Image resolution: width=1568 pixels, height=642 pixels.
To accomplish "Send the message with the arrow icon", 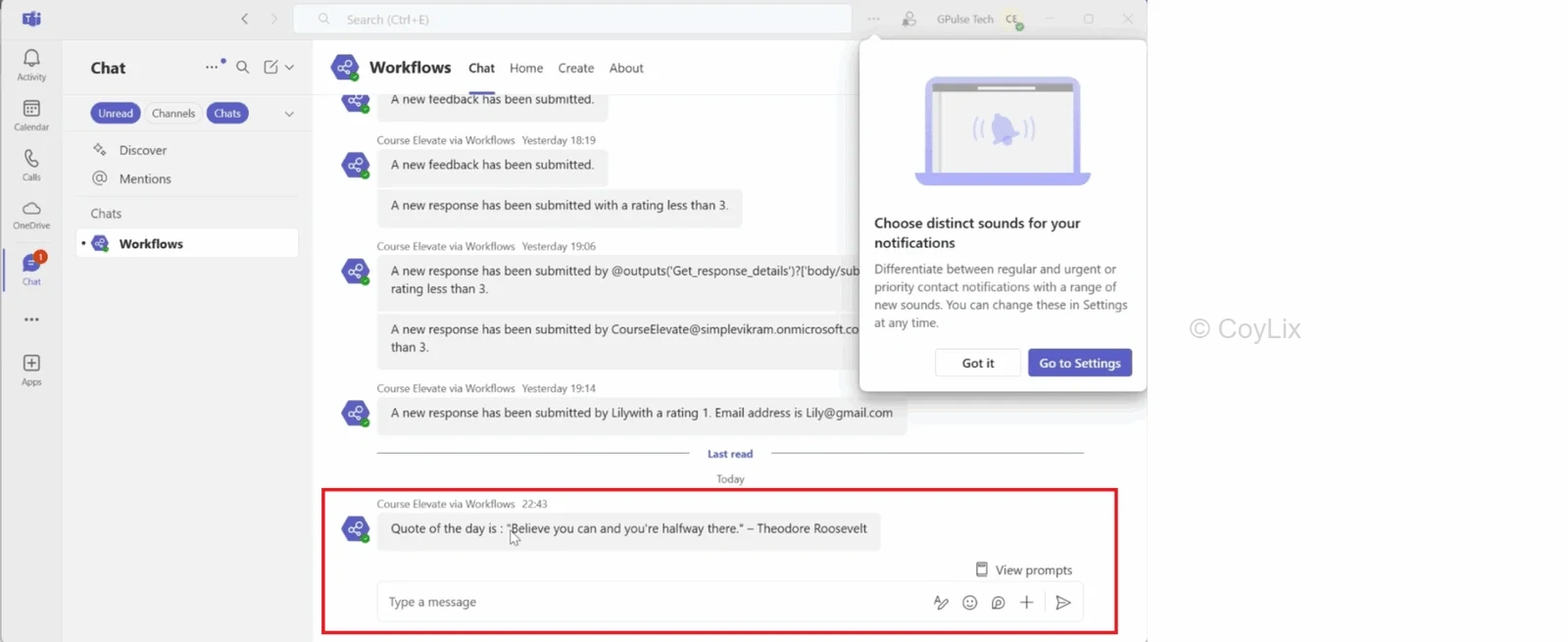I will pos(1063,603).
